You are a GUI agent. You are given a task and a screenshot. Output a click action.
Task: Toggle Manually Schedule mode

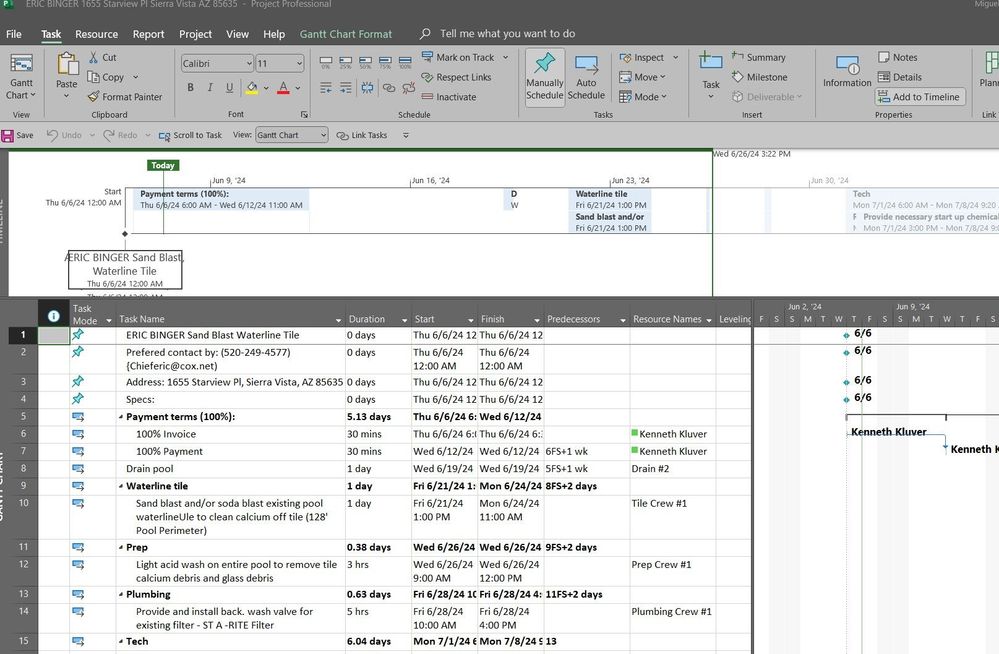click(x=544, y=76)
